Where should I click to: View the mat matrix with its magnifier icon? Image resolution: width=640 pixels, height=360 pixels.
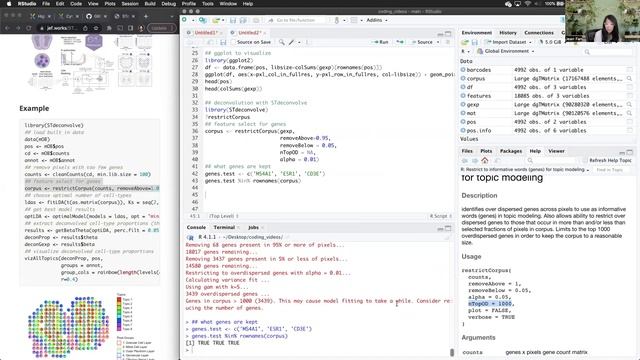point(629,113)
